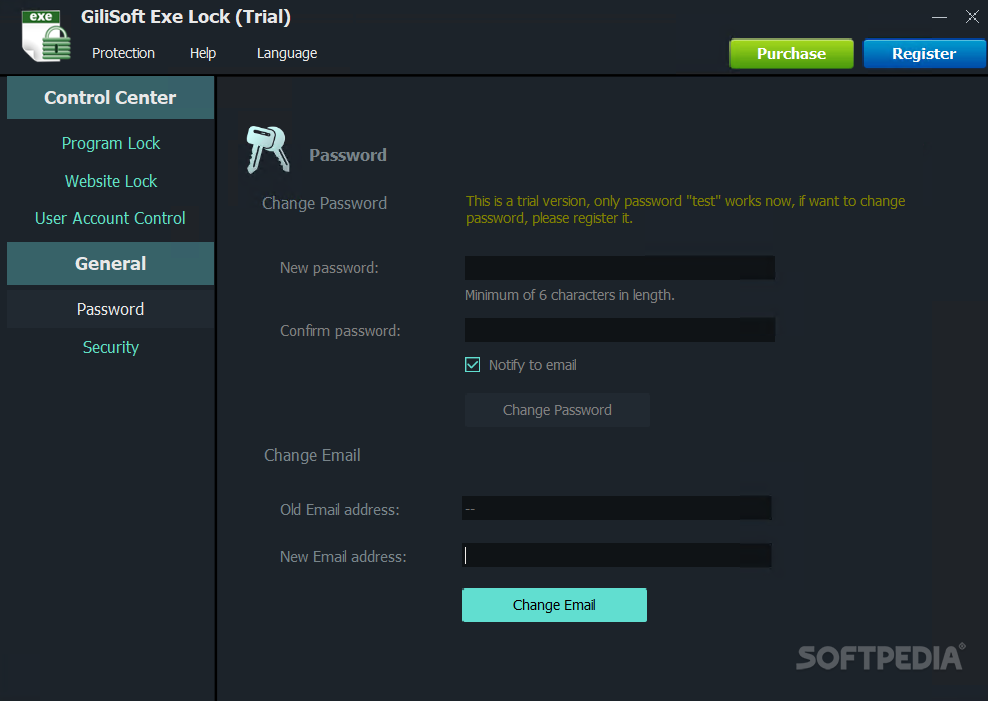This screenshot has width=988, height=701.
Task: Click the Control Center header
Action: [x=110, y=98]
